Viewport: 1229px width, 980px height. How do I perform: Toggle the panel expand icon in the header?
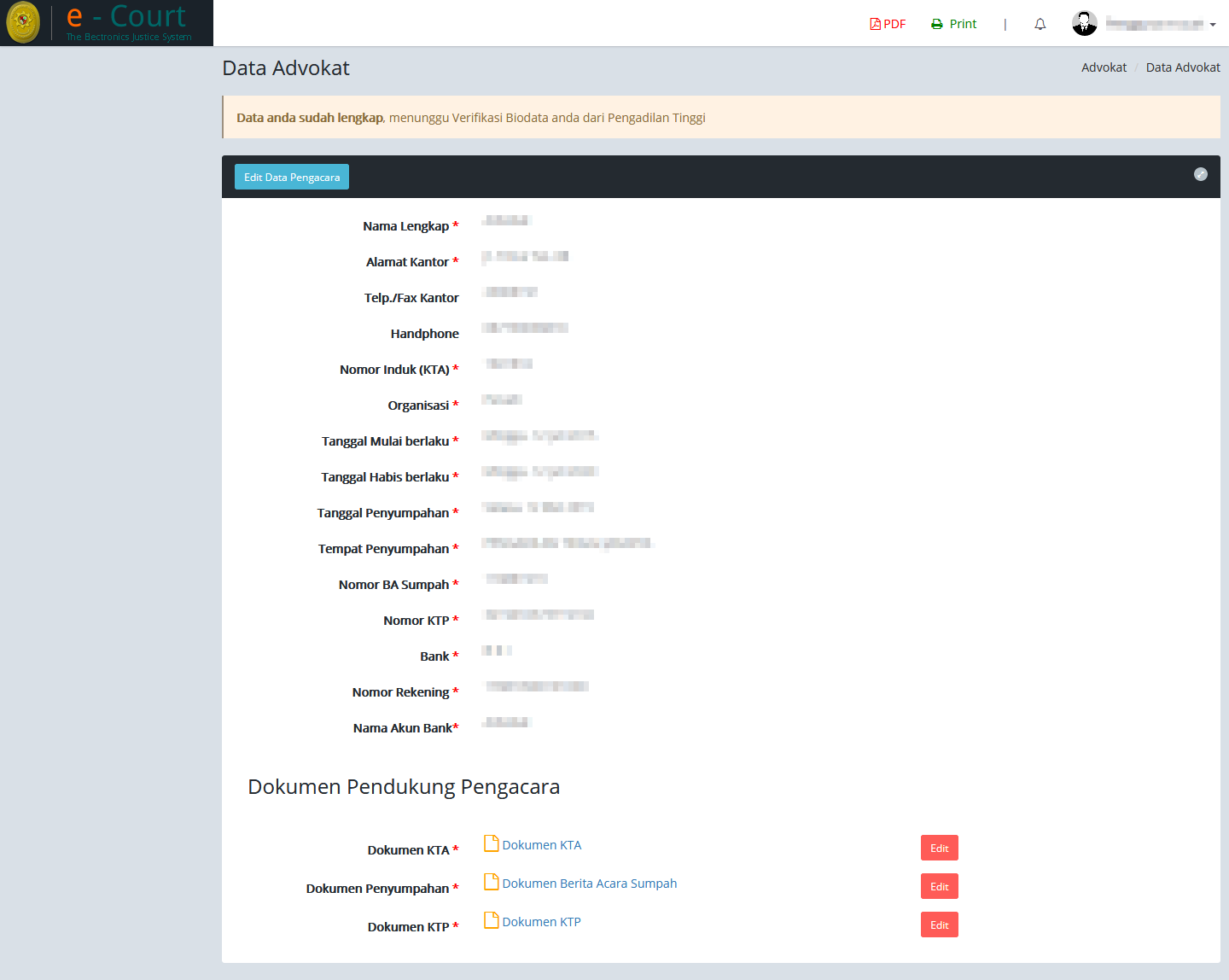(x=1200, y=174)
